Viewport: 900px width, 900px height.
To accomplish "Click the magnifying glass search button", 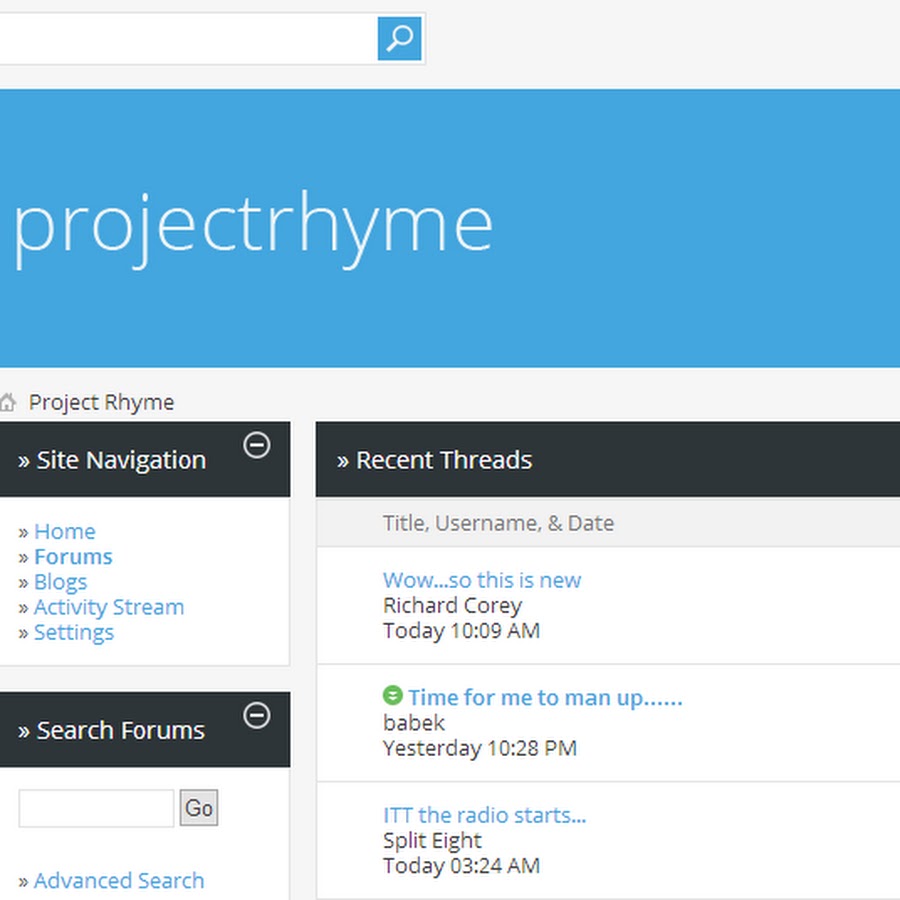I will pos(399,38).
